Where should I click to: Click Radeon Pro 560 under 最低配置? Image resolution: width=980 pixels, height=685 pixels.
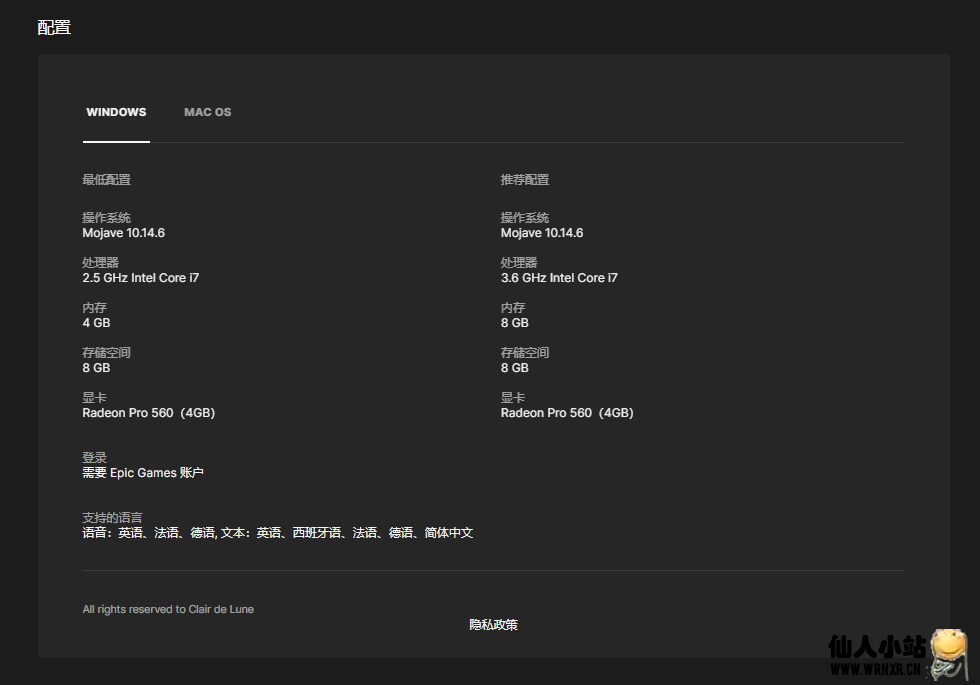click(x=148, y=413)
